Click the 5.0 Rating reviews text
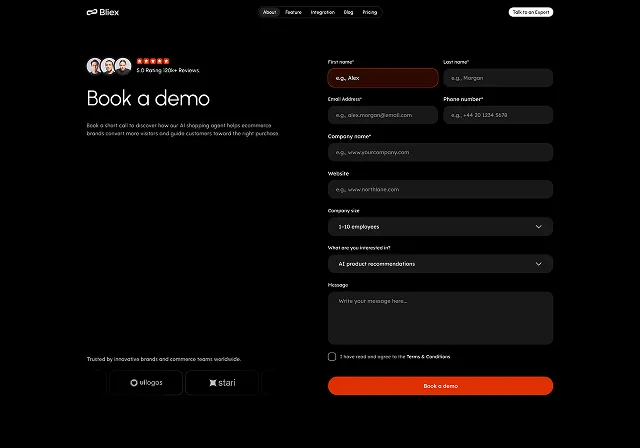The image size is (640, 448). (x=168, y=70)
